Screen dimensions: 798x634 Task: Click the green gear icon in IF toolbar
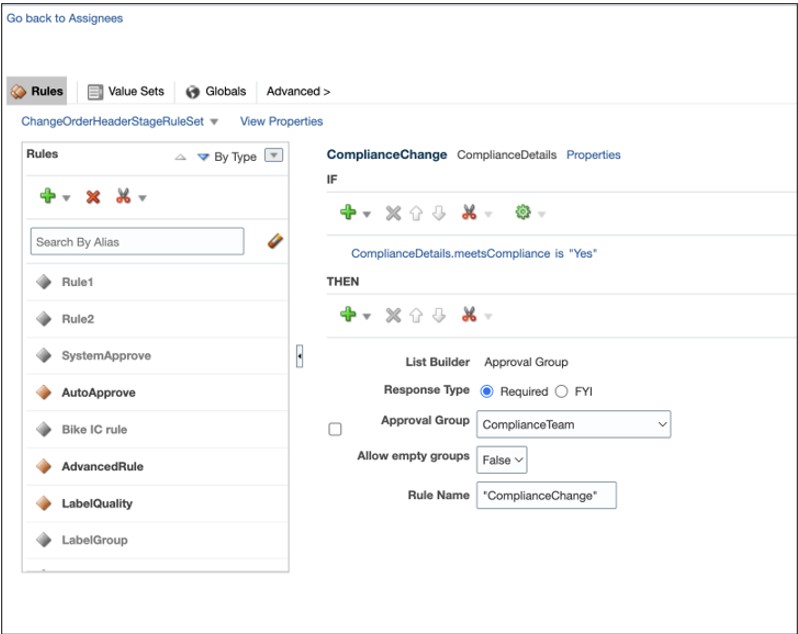point(523,212)
